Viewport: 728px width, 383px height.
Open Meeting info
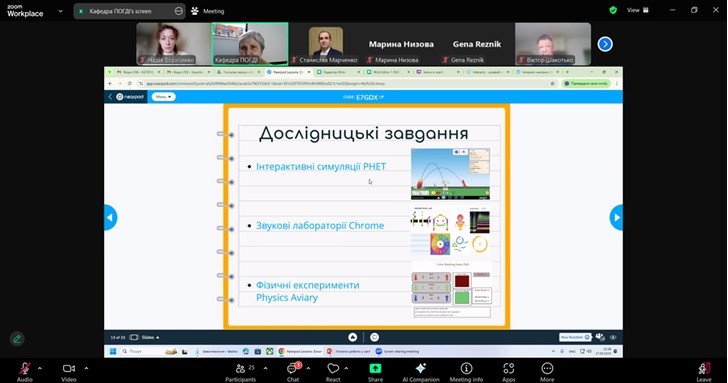pos(466,372)
